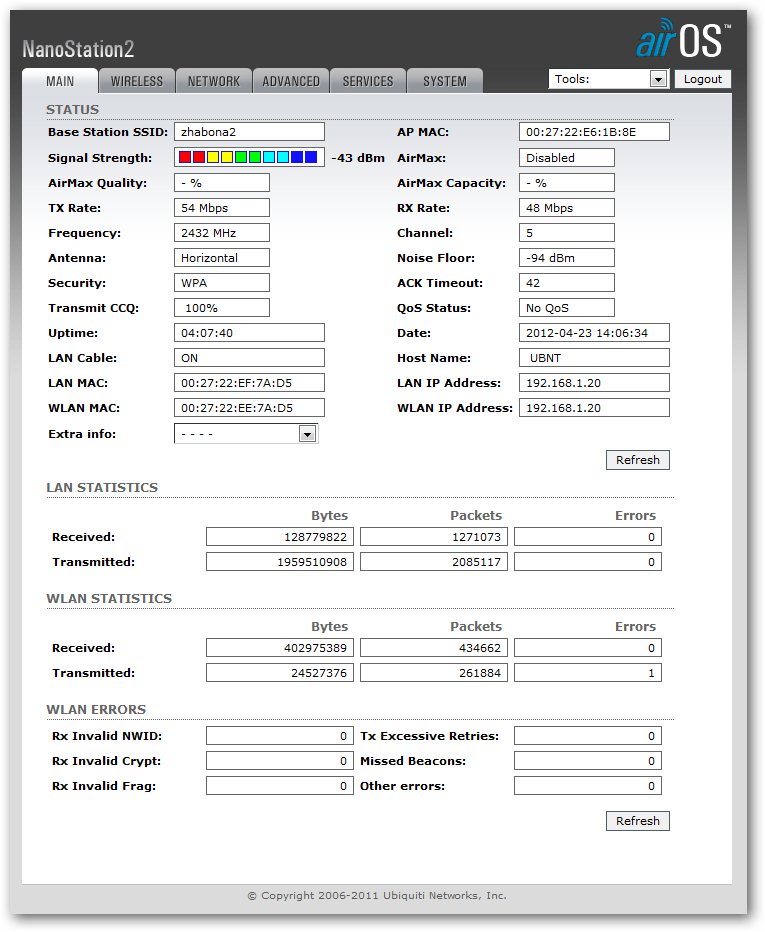Screen dimensions: 765x932
Task: Click the Date 2012-04-23 14:06:34 value
Action: click(594, 333)
